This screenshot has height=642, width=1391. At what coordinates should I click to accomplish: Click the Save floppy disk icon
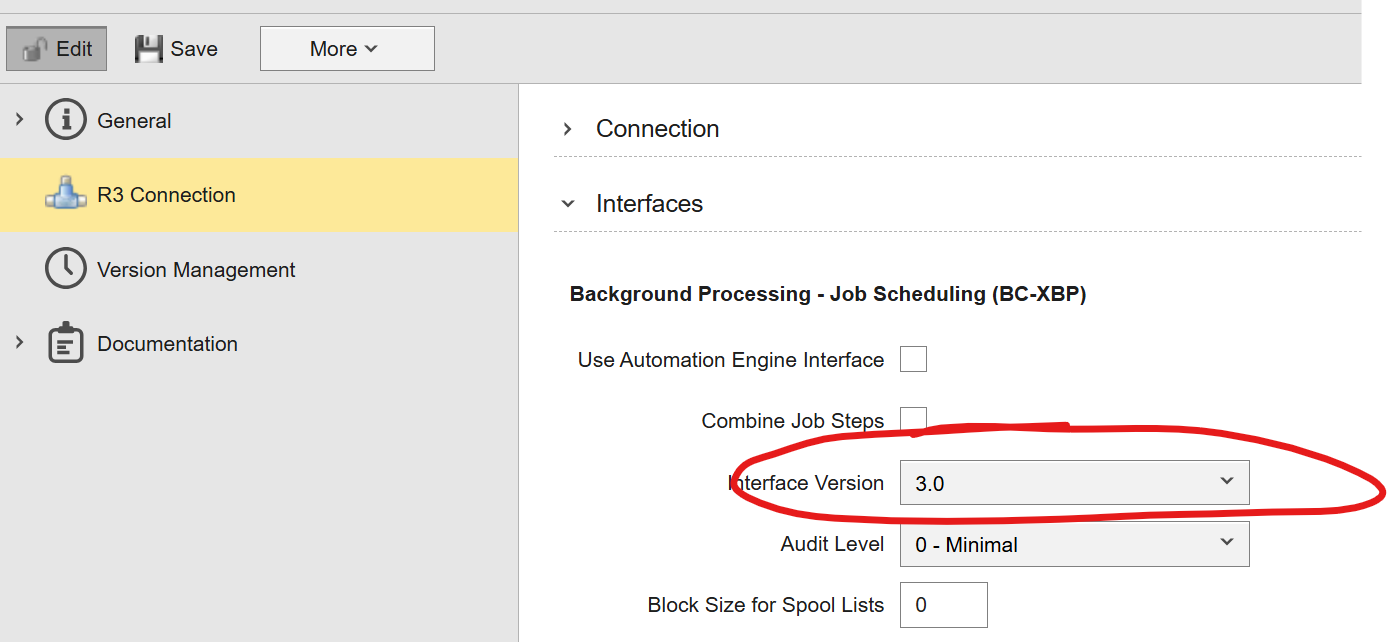[x=149, y=49]
